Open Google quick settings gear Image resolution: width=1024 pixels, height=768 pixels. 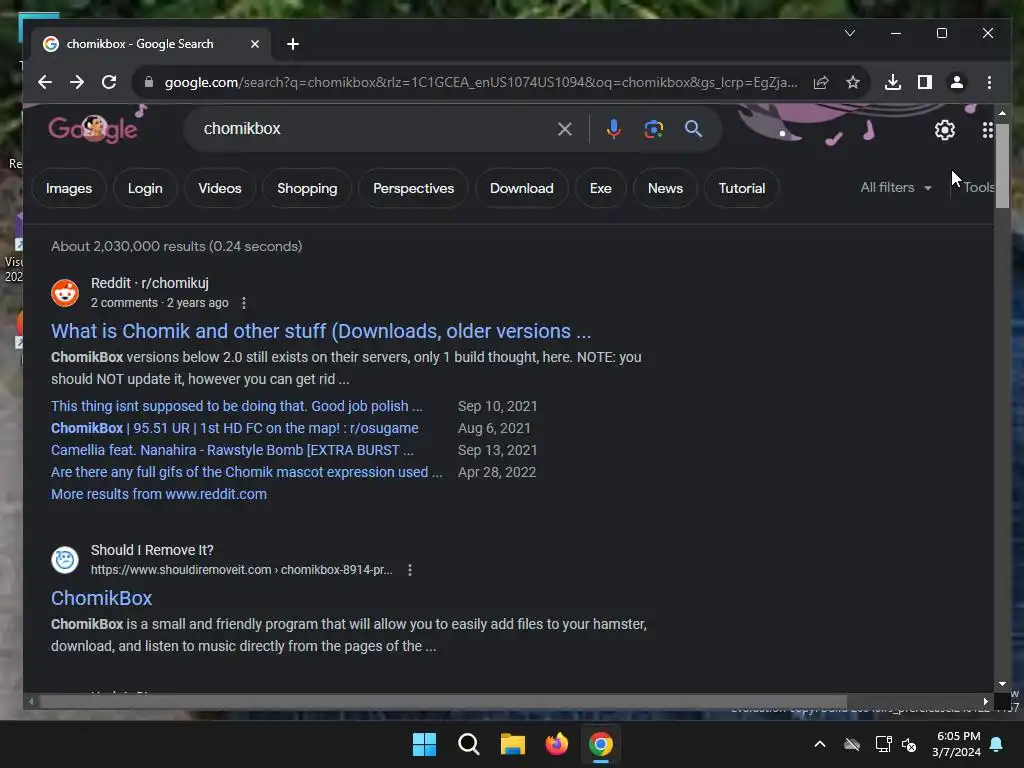pyautogui.click(x=944, y=130)
